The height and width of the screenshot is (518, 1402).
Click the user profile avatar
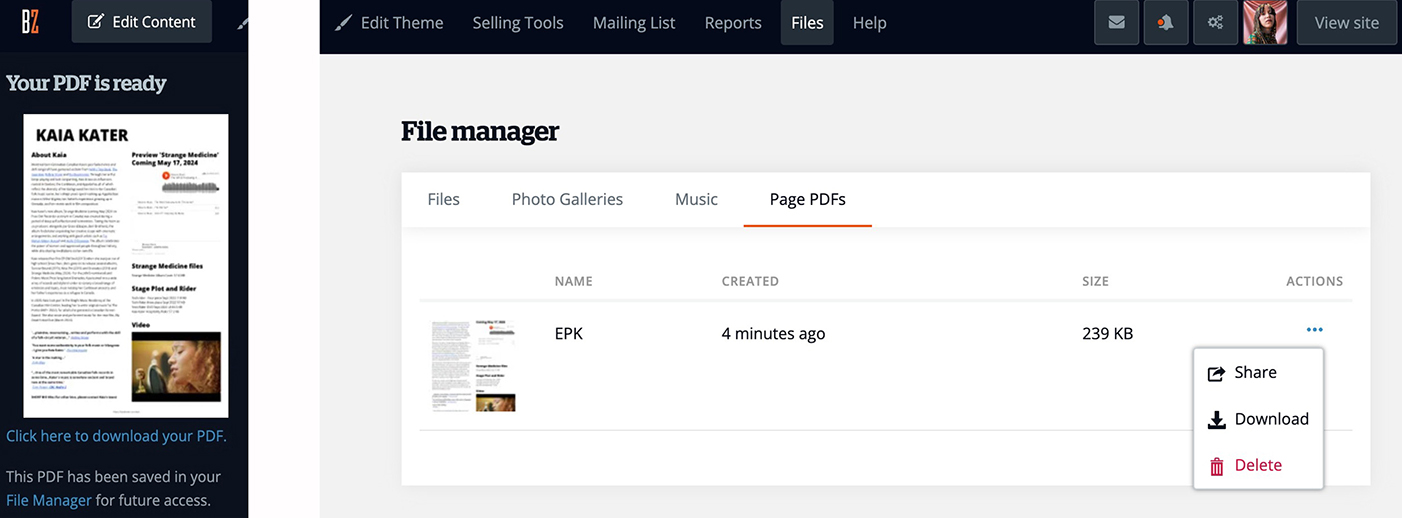[x=1264, y=23]
